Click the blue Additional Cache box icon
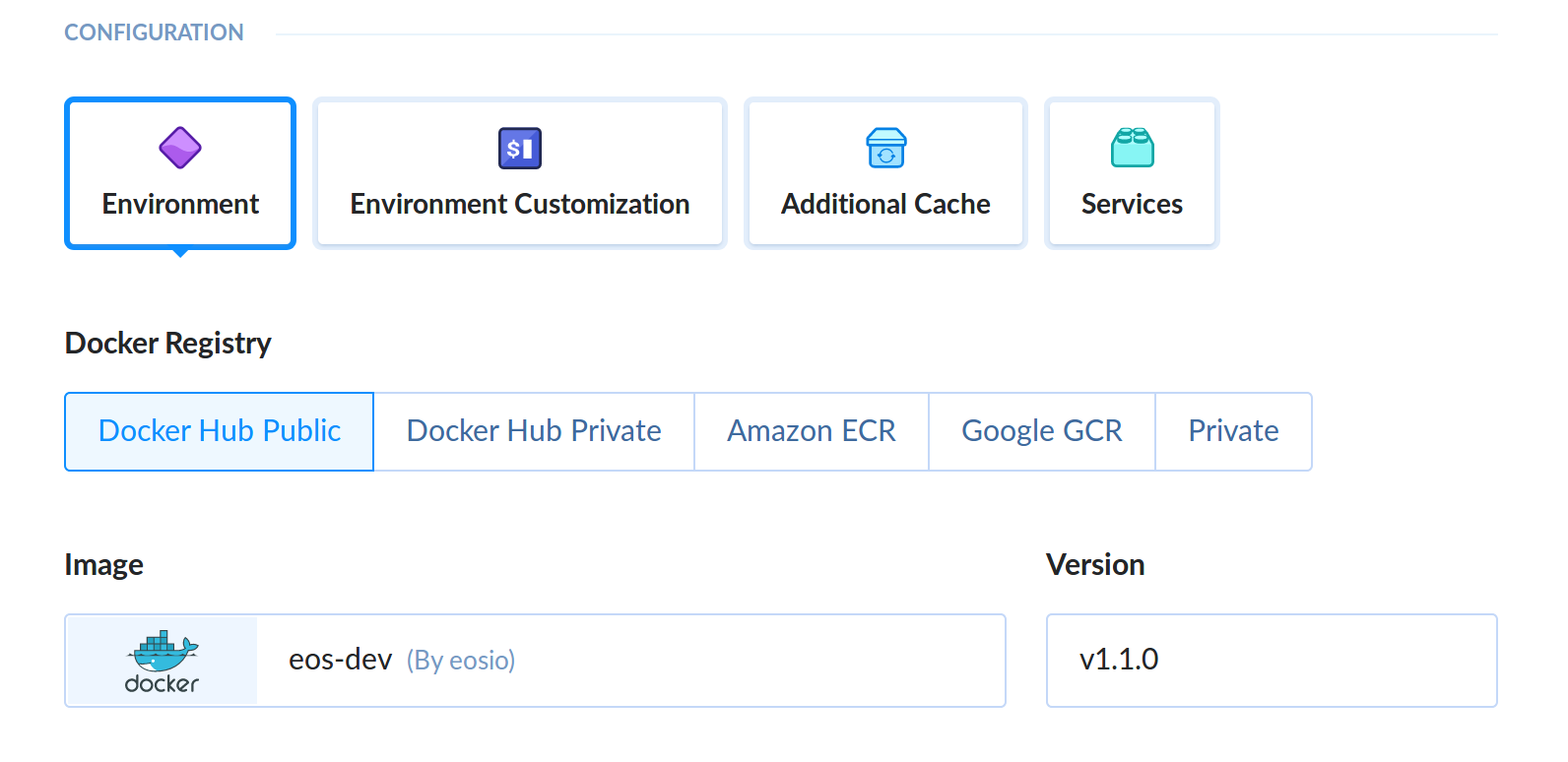This screenshot has height=762, width=1568. click(886, 149)
